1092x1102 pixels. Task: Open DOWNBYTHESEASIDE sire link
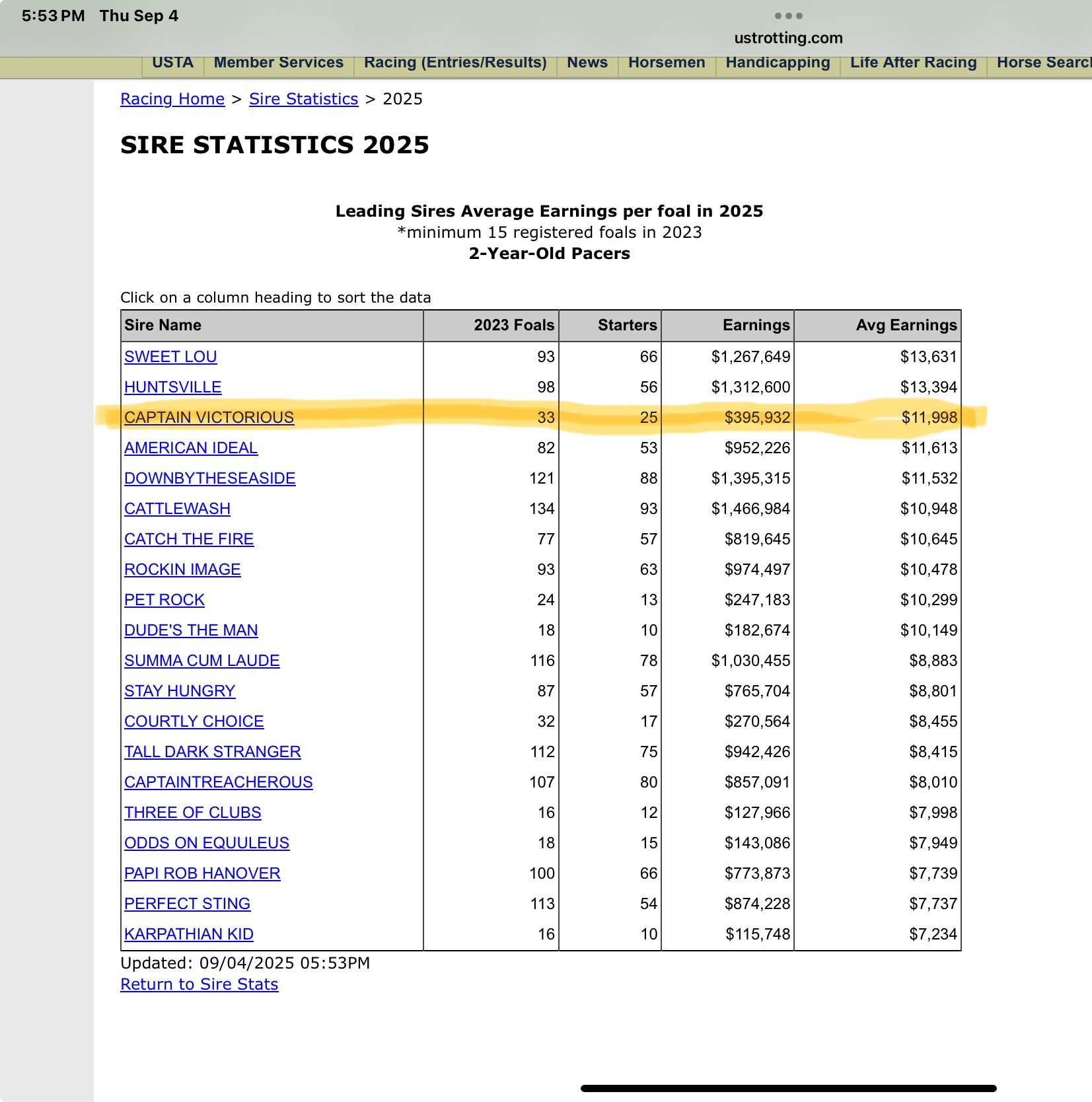click(x=210, y=478)
